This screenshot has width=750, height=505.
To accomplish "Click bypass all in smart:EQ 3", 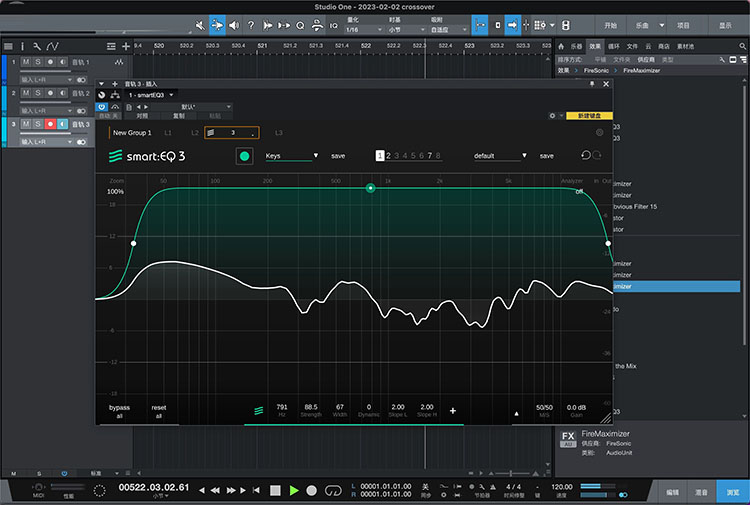I will pos(119,411).
